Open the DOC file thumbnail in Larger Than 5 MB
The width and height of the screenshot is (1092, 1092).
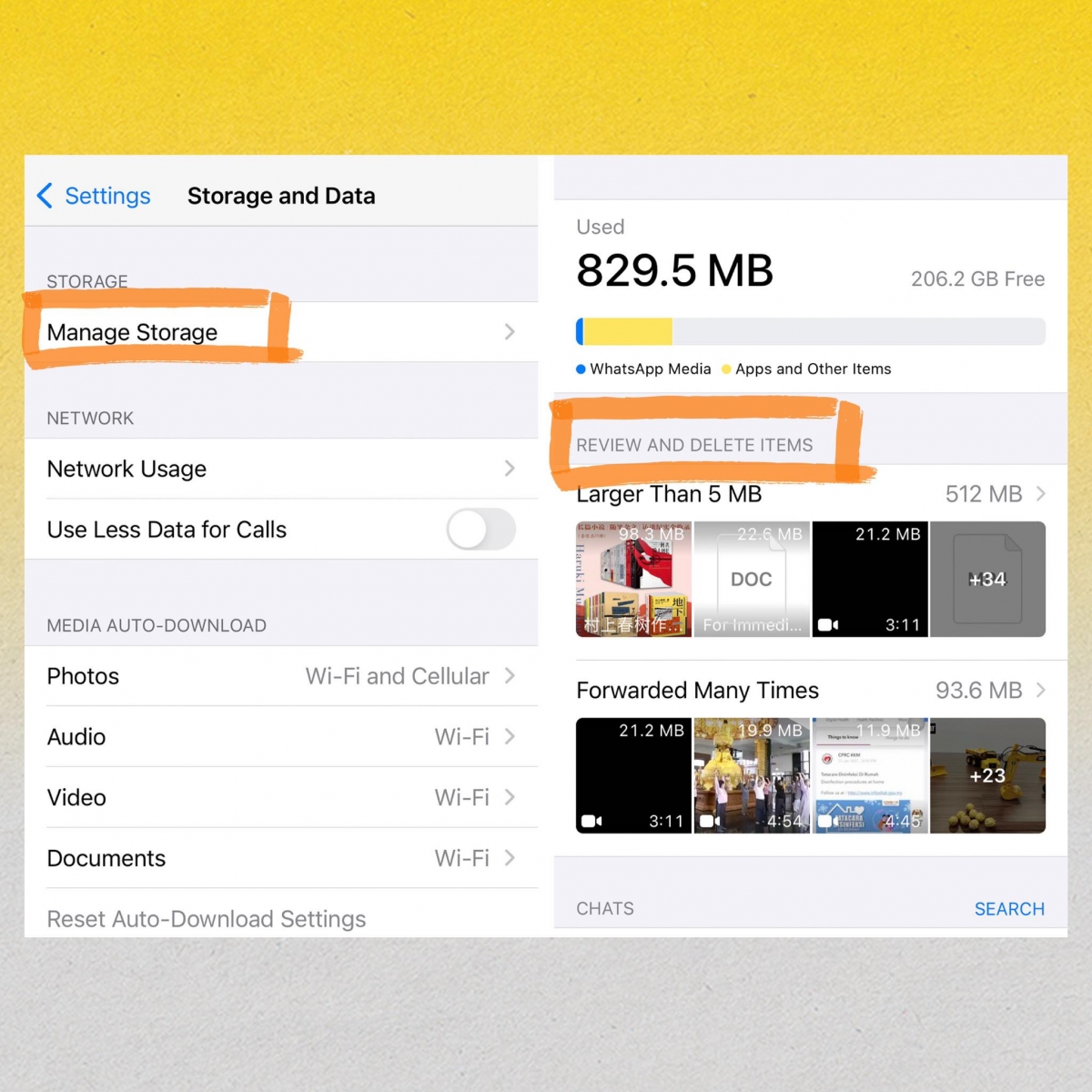tap(751, 579)
